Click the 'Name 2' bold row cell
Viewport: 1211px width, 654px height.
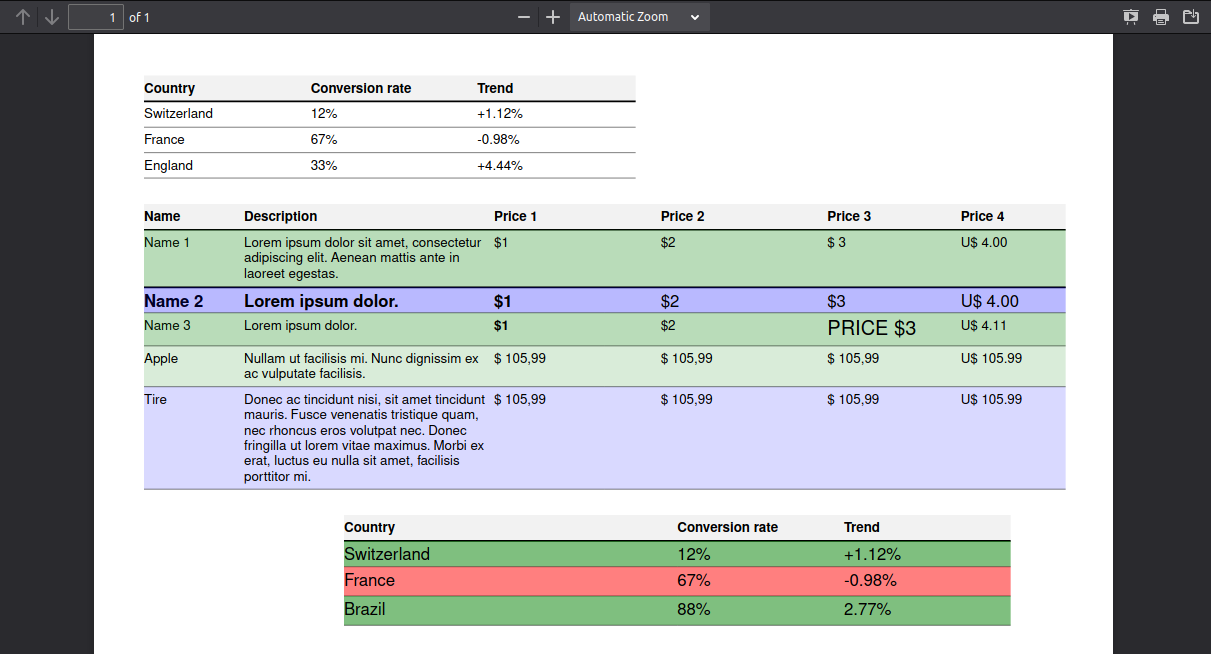pos(174,301)
